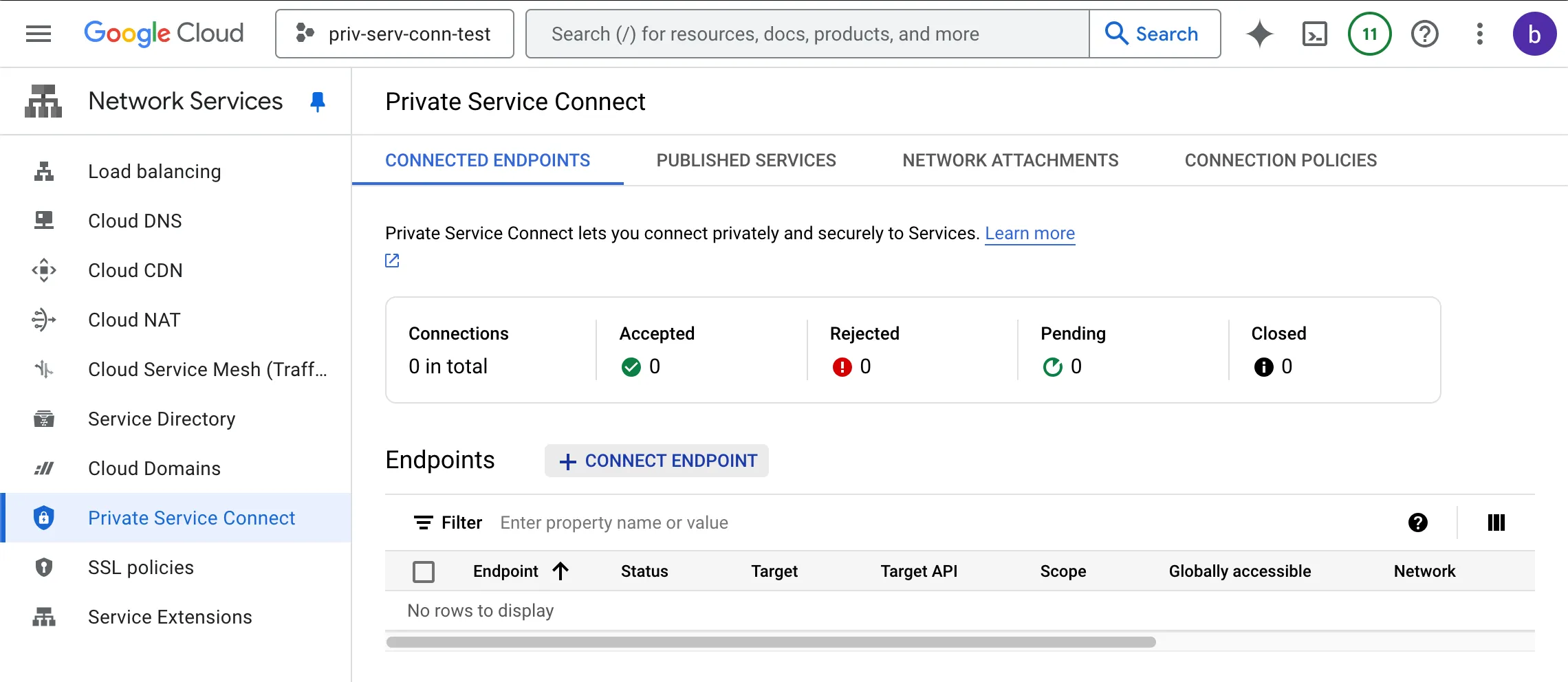The image size is (1568, 682).
Task: Open the Network Attachments tab
Action: pyautogui.click(x=1010, y=160)
